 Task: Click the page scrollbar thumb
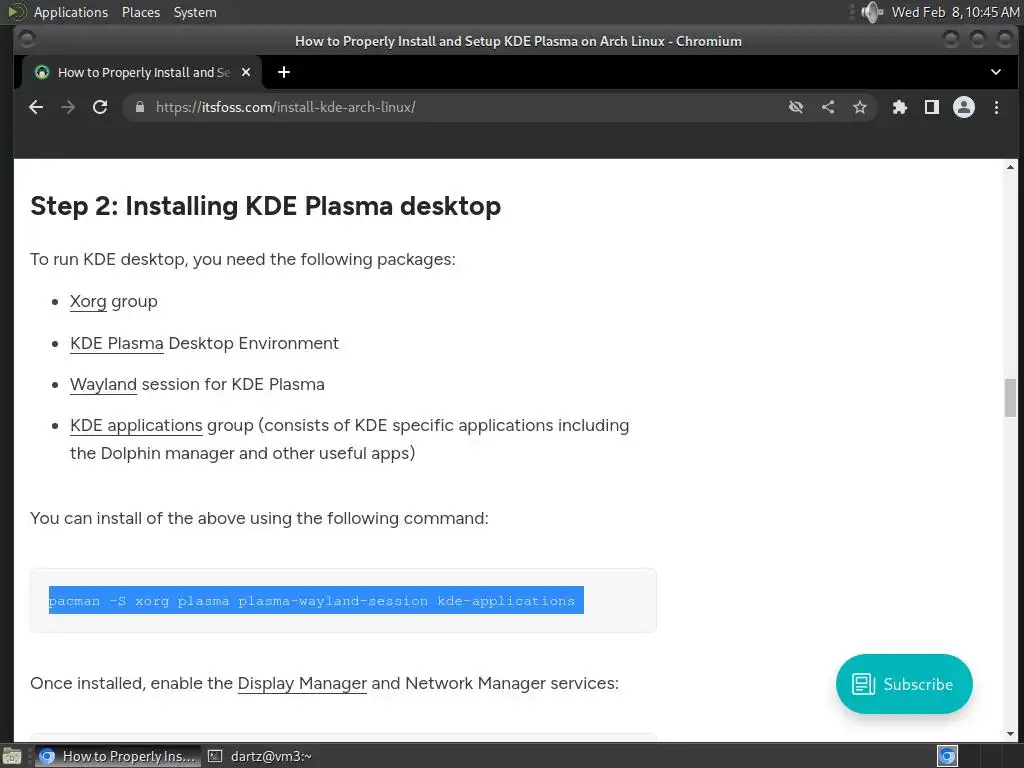tap(1010, 397)
